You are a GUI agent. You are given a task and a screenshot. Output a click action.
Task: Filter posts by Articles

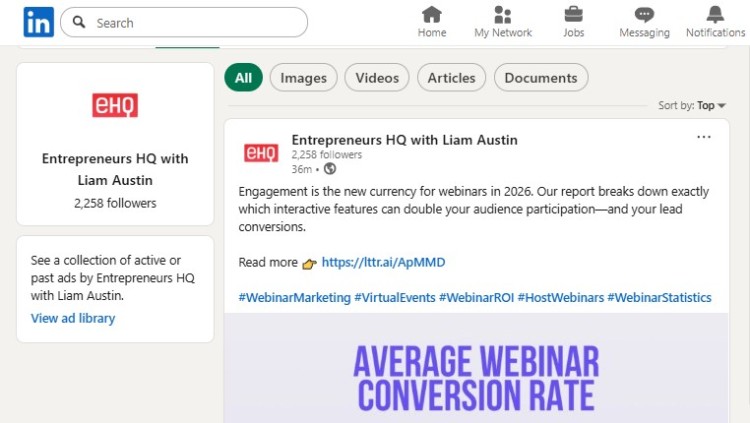pos(452,78)
